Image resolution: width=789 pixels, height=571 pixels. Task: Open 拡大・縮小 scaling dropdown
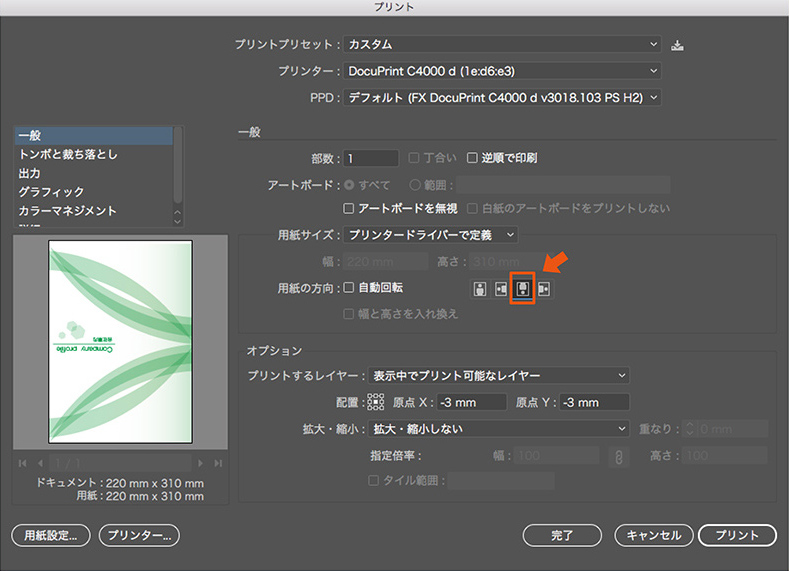pyautogui.click(x=499, y=429)
